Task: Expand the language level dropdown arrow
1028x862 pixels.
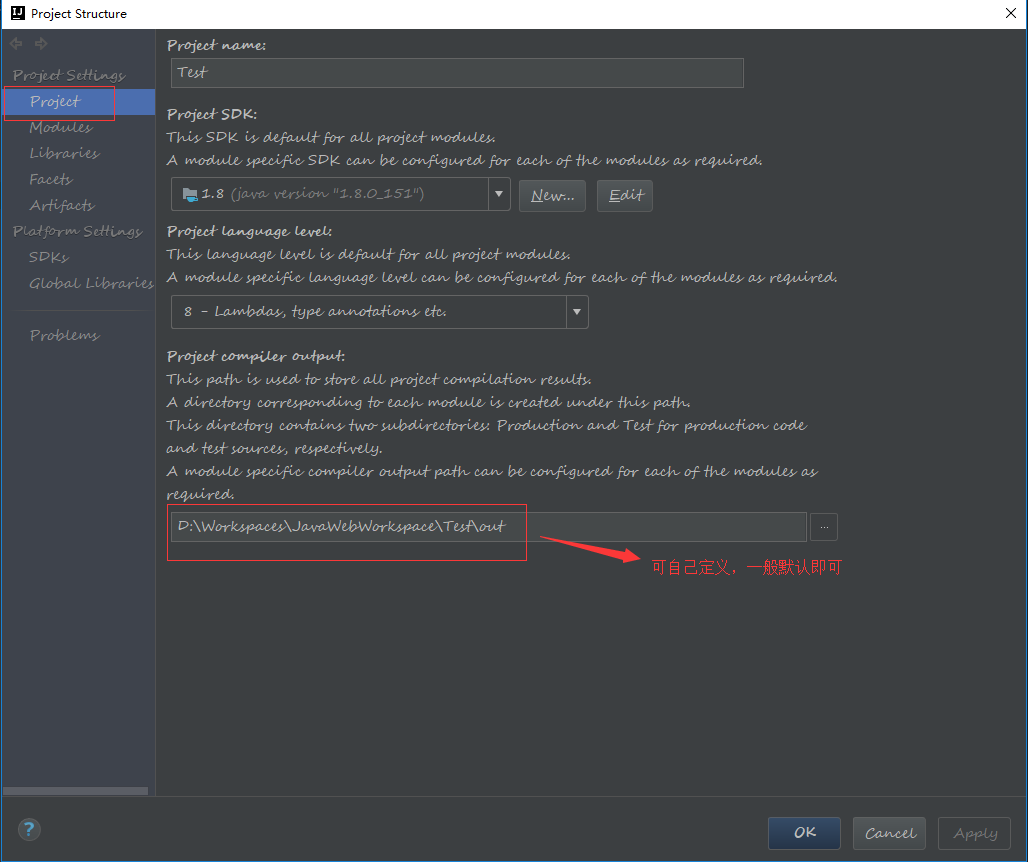Action: point(577,312)
